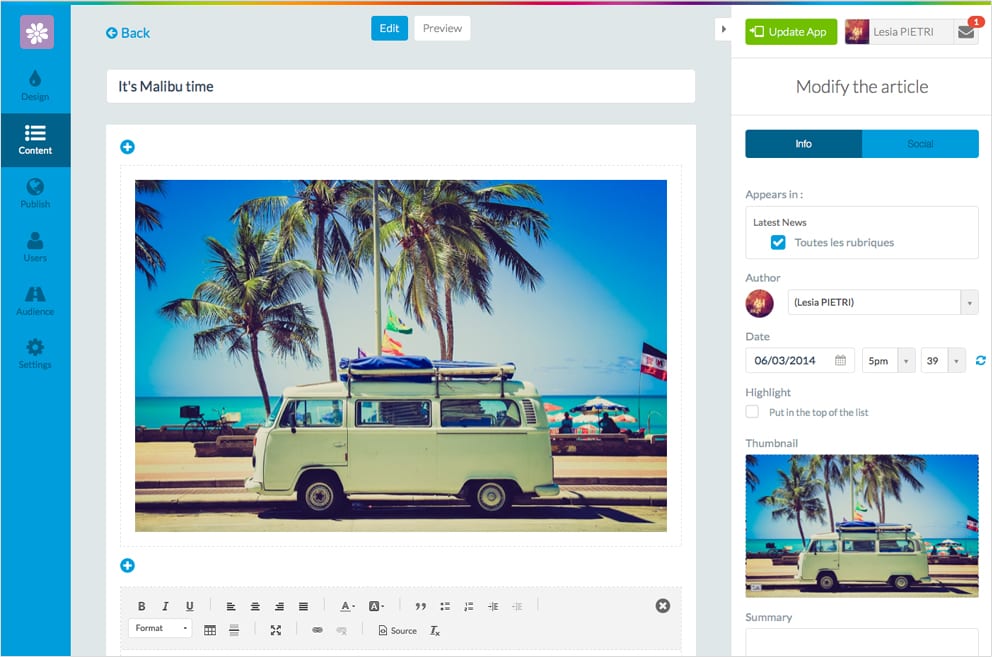Open the text color picker
The height and width of the screenshot is (657, 992).
click(347, 606)
